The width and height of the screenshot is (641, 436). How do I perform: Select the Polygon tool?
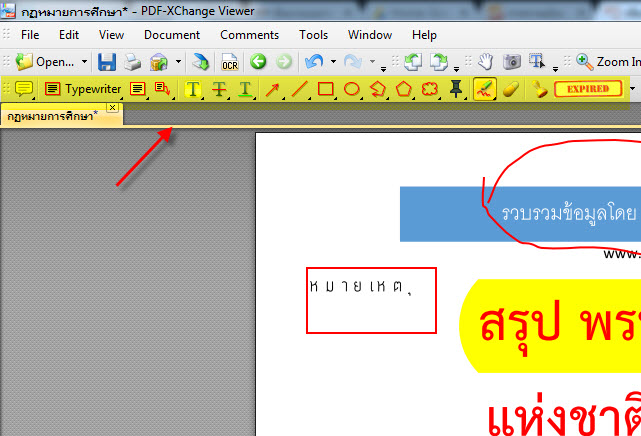(x=403, y=89)
